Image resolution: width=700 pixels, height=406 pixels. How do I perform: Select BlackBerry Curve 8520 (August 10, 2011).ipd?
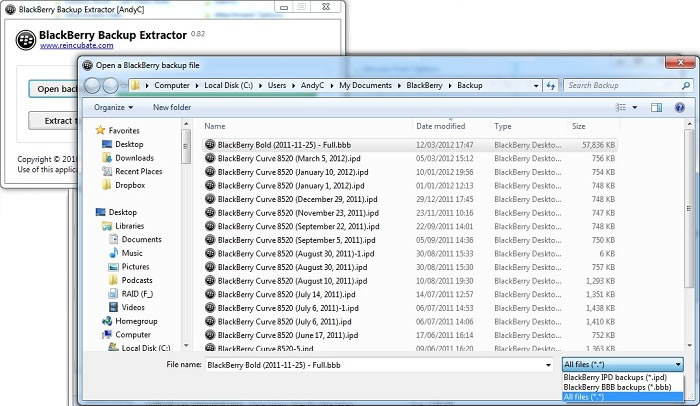(x=410, y=281)
